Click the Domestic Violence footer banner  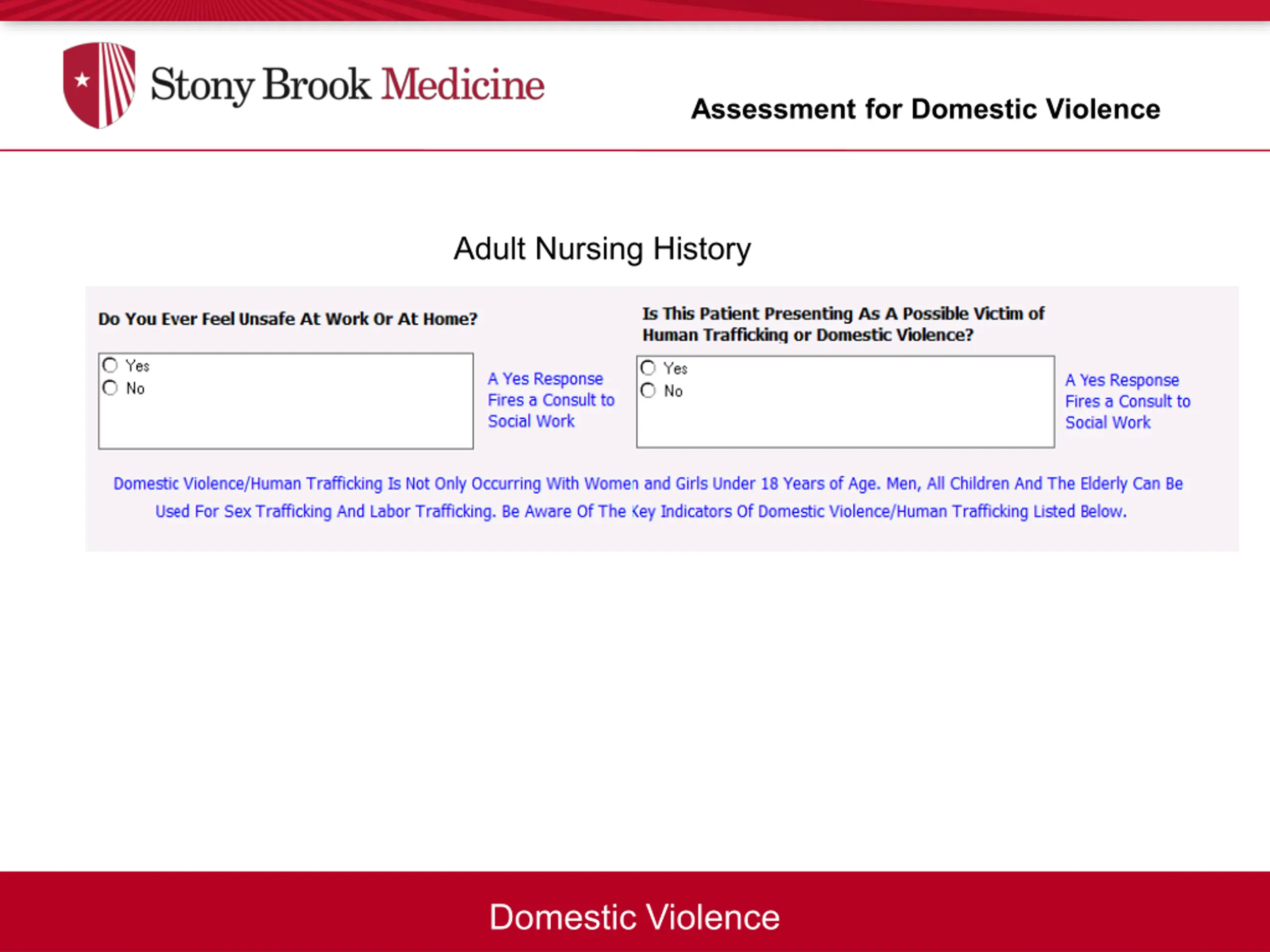click(635, 912)
